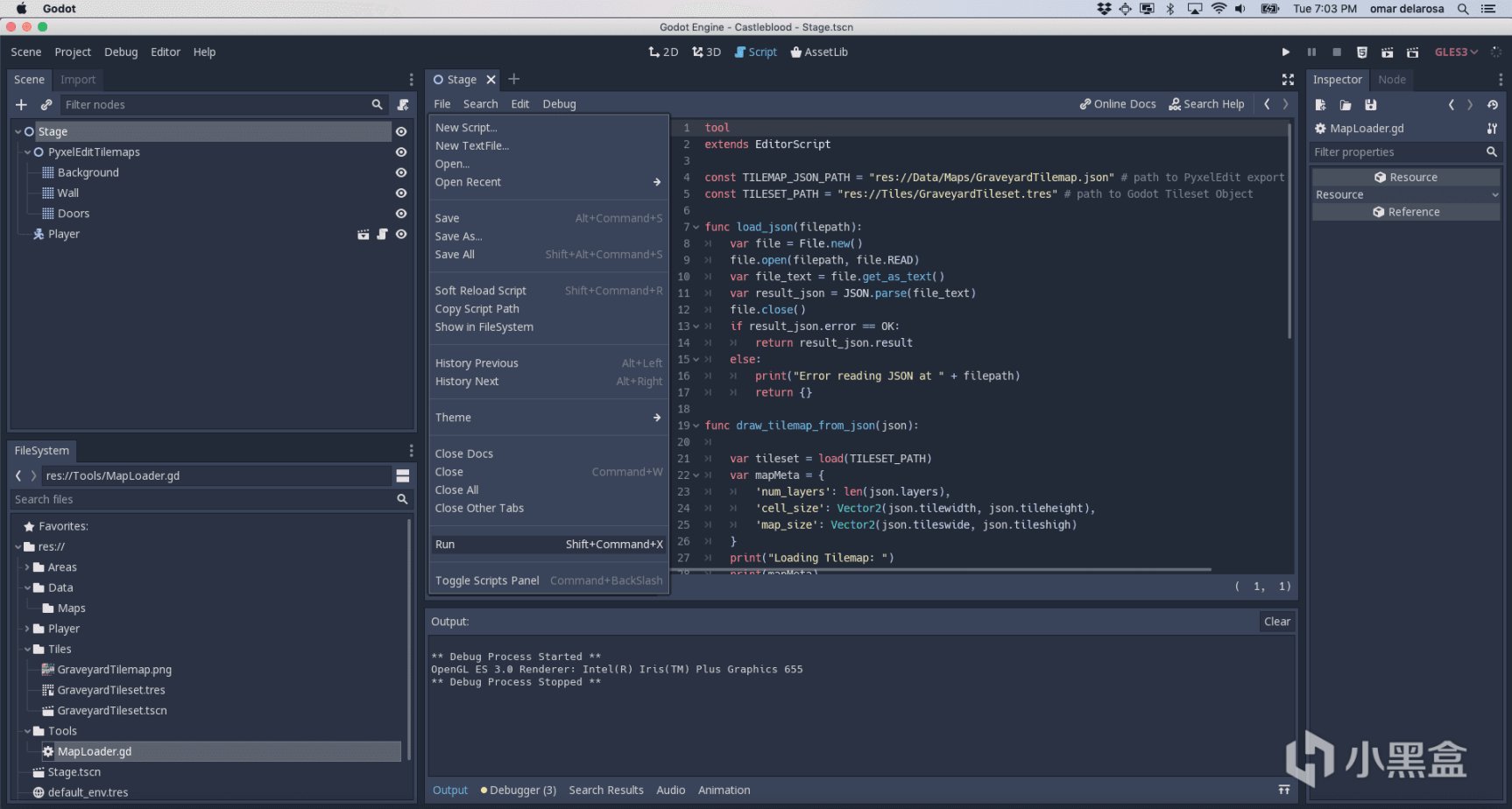The width and height of the screenshot is (1512, 809).
Task: Open the GLES3 renderer dropdown
Action: click(x=1456, y=53)
